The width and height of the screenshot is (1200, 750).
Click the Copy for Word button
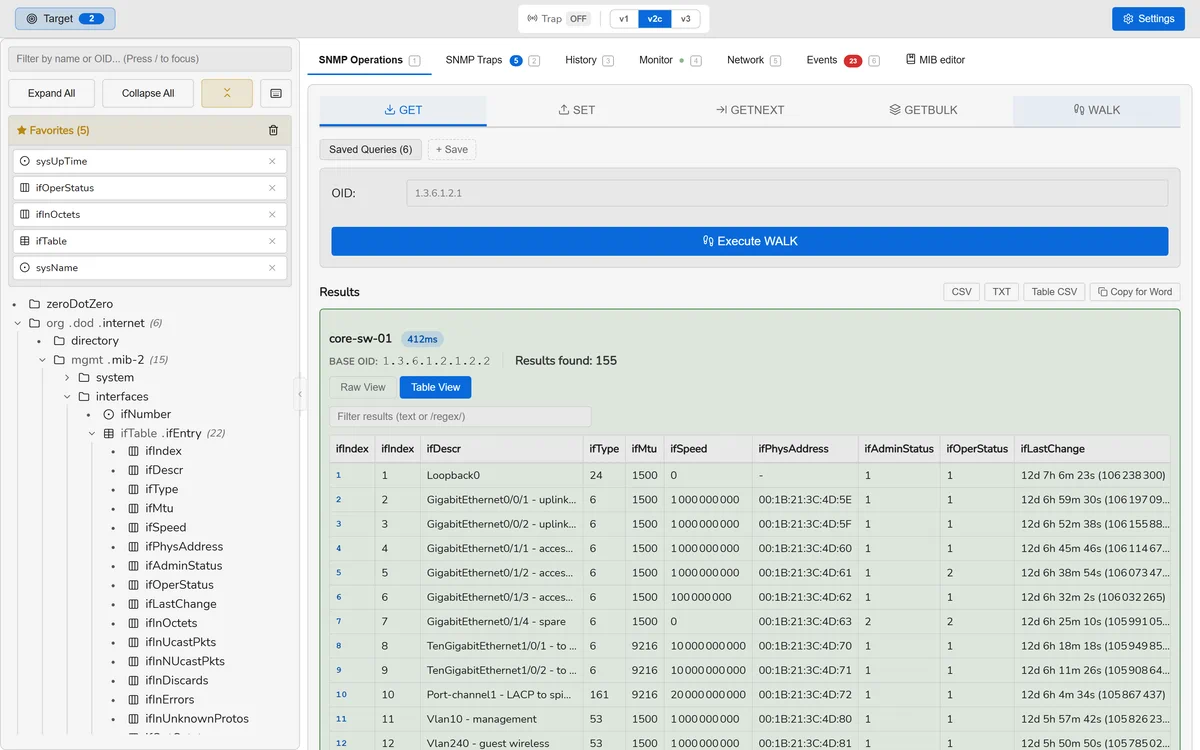(x=1134, y=292)
